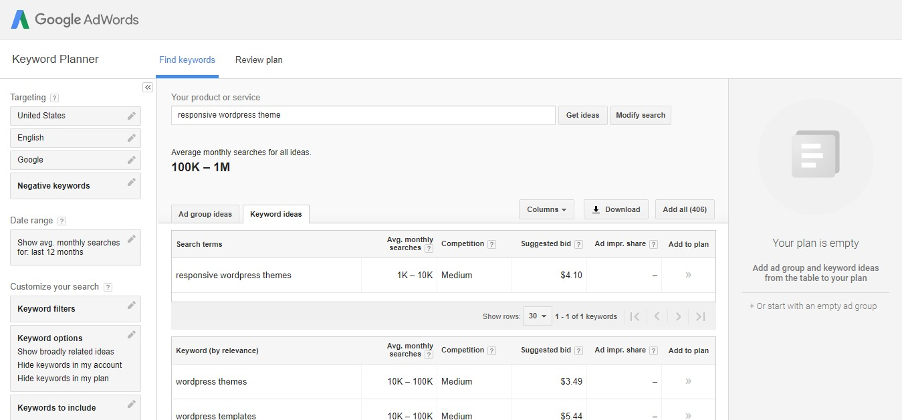Open Suggested bid help icon in Keyword relevance table
The width and height of the screenshot is (902, 420).
click(578, 350)
